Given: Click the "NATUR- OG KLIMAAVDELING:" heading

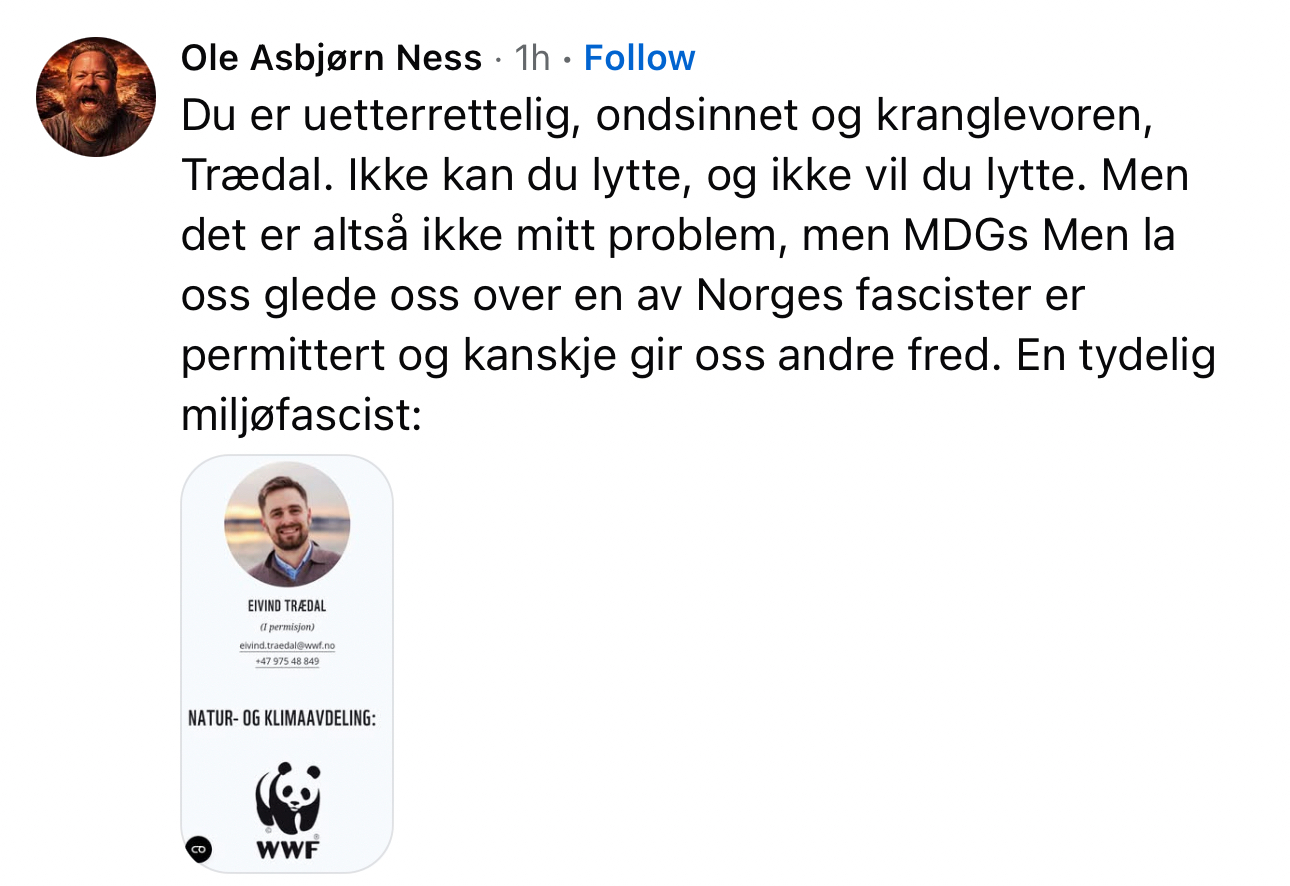Looking at the screenshot, I should 282,718.
